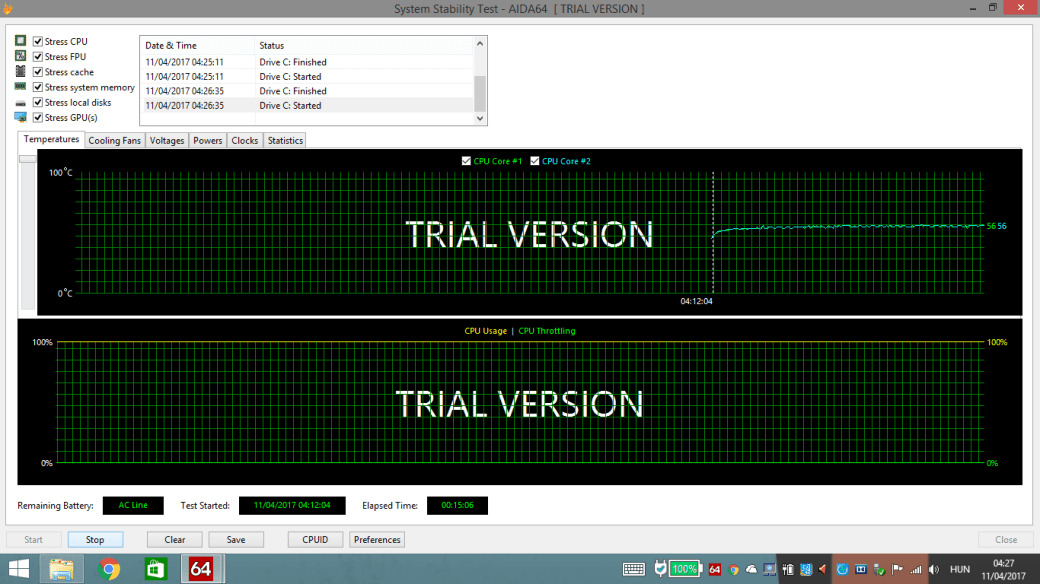The height and width of the screenshot is (584, 1040).
Task: Click the AIDA64 system tray icon
Action: [x=715, y=569]
